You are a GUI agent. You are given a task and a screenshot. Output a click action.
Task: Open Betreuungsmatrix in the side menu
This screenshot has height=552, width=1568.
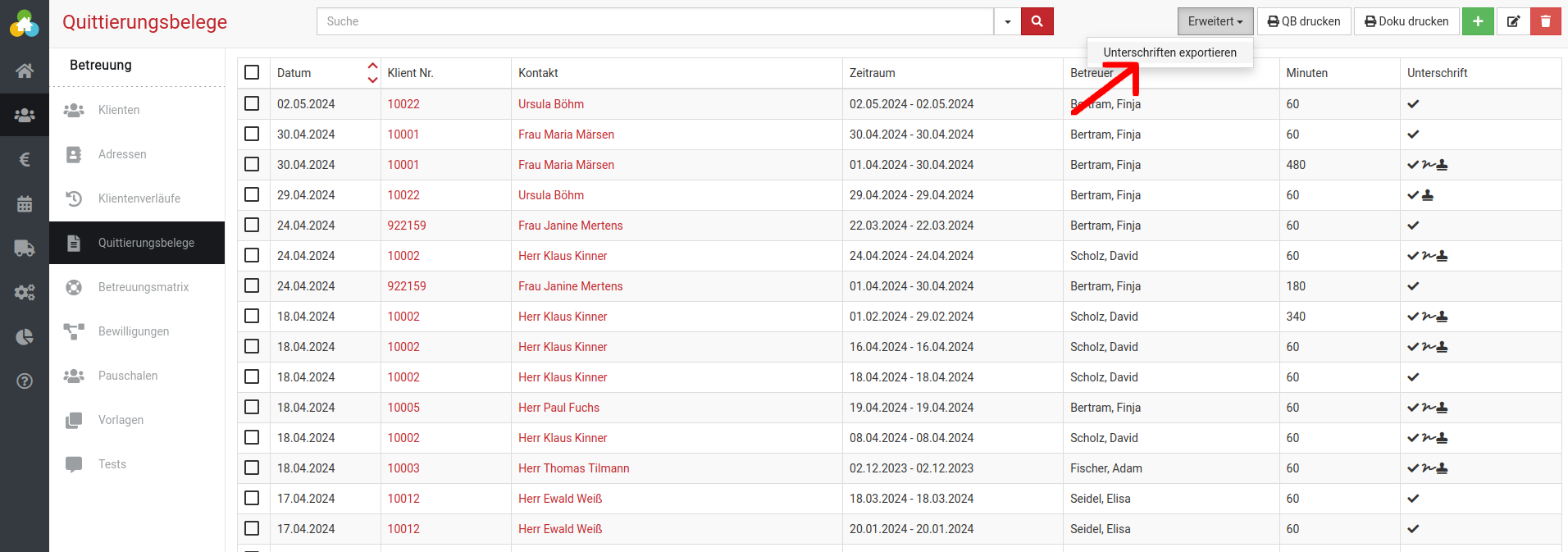tap(144, 287)
